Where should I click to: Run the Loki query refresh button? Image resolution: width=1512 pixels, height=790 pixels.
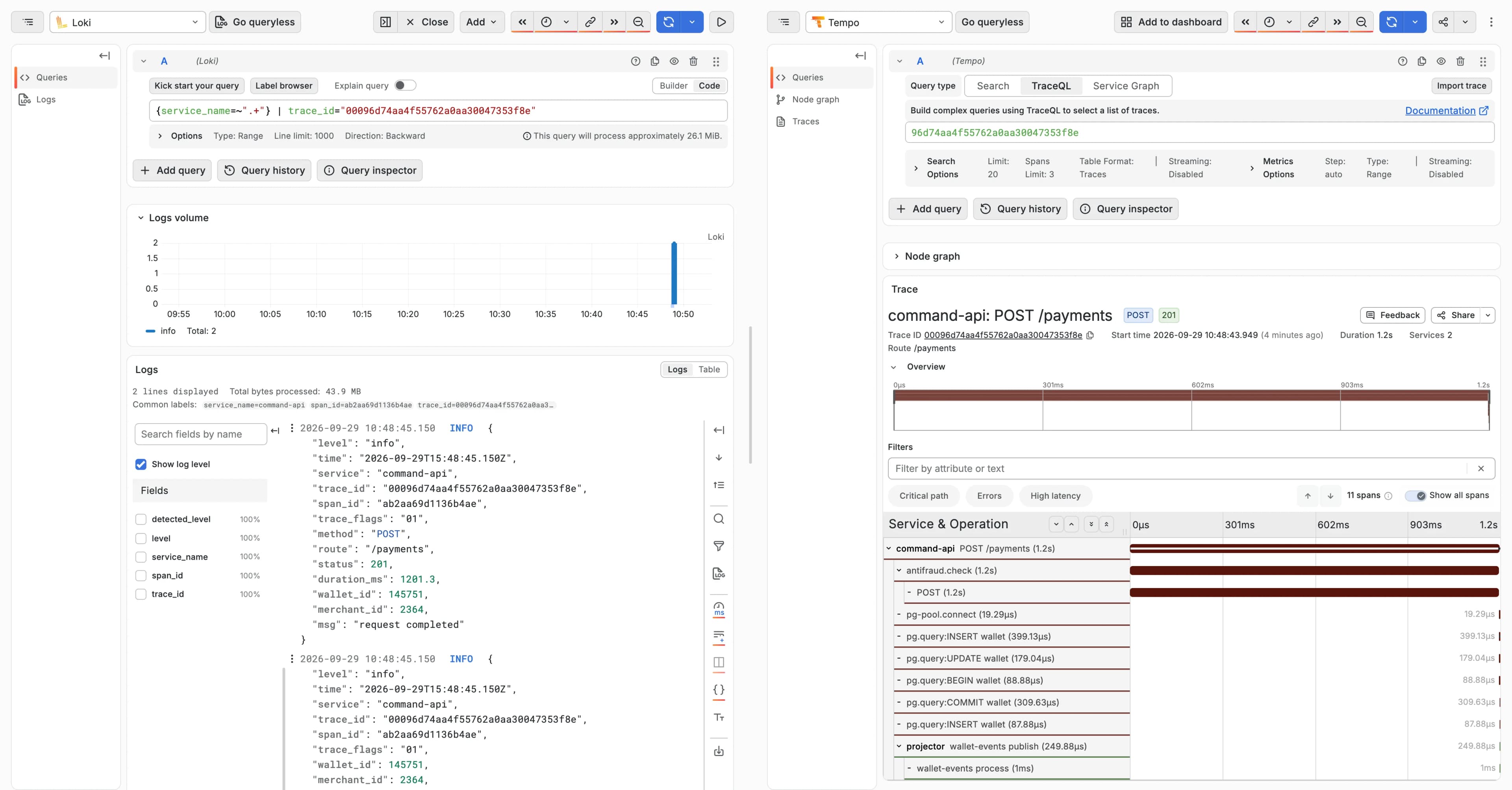pos(669,22)
